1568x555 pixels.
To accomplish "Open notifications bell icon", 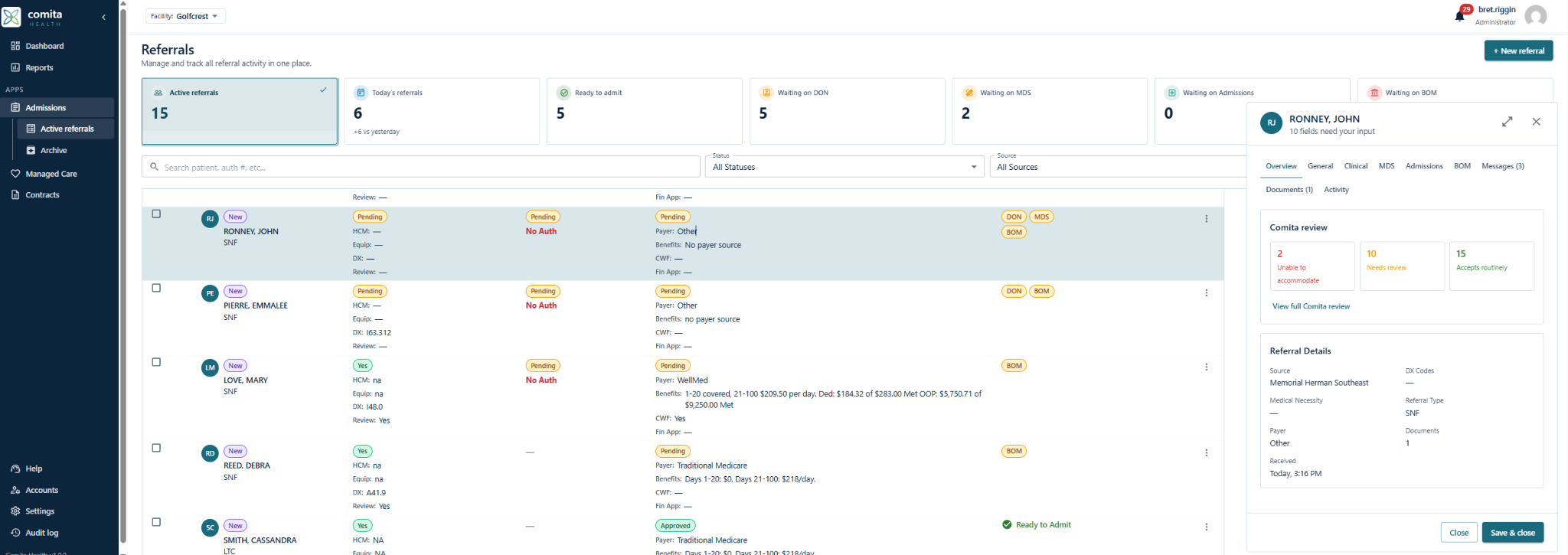I will (x=1459, y=16).
